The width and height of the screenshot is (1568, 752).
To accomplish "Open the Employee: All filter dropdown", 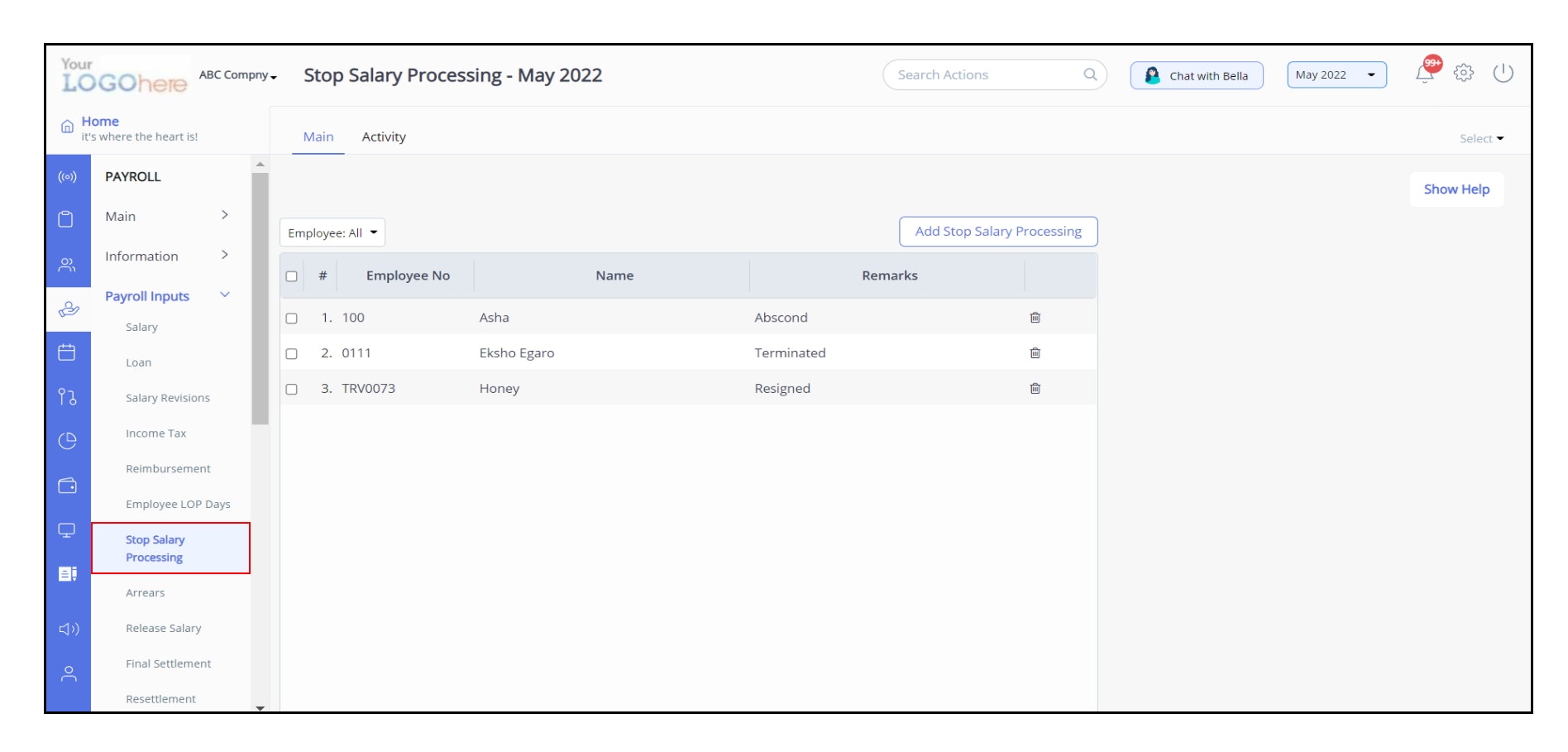I will (332, 233).
